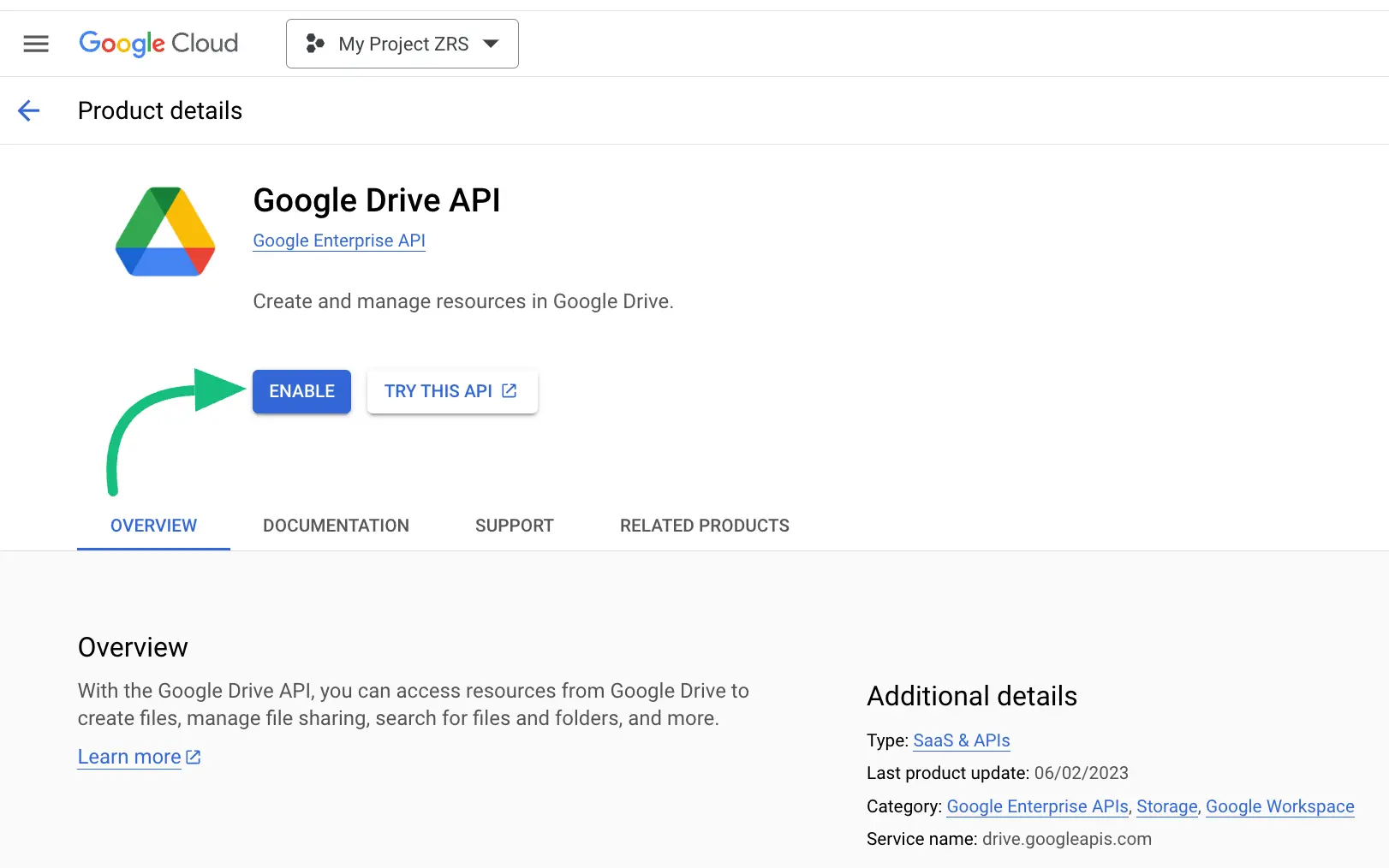Click the TRY THIS API button
The image size is (1389, 868).
pos(451,391)
